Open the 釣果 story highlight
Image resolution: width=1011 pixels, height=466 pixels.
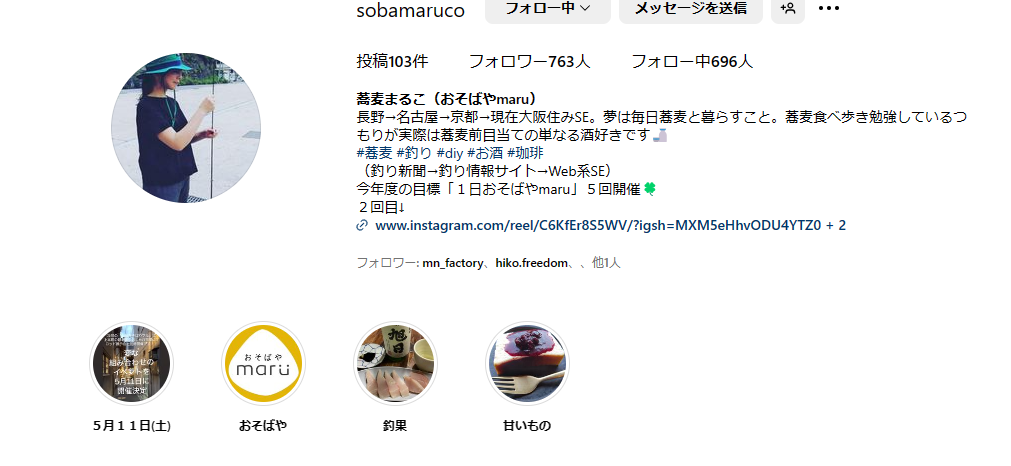[x=395, y=364]
